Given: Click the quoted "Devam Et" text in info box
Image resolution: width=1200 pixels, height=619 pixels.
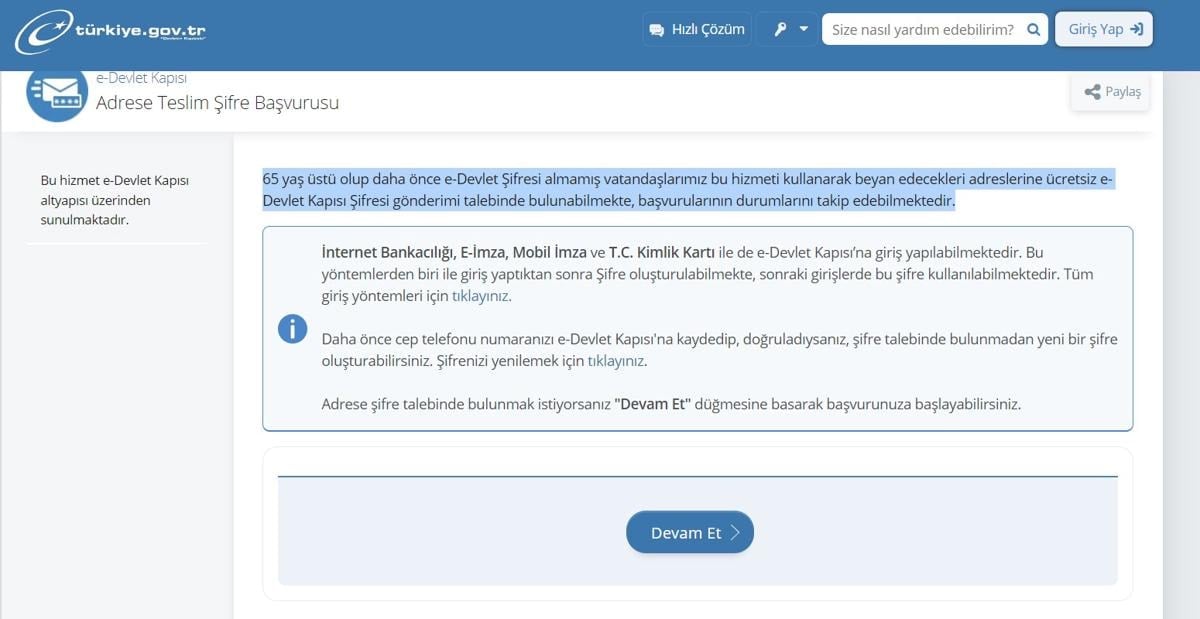Looking at the screenshot, I should [652, 405].
